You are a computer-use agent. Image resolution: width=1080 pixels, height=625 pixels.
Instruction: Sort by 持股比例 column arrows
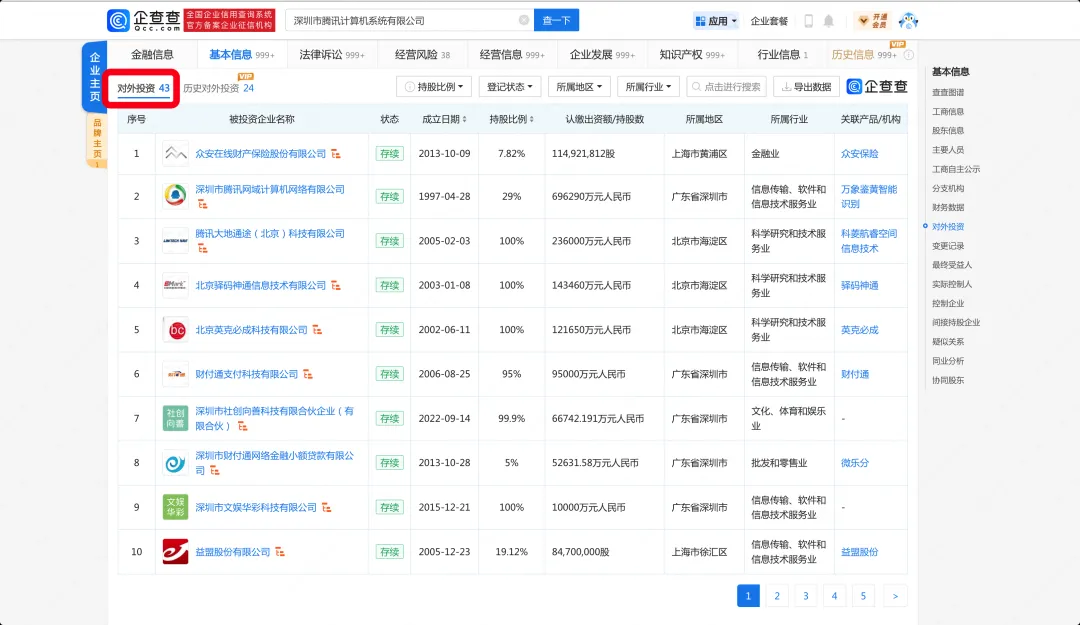click(x=531, y=119)
